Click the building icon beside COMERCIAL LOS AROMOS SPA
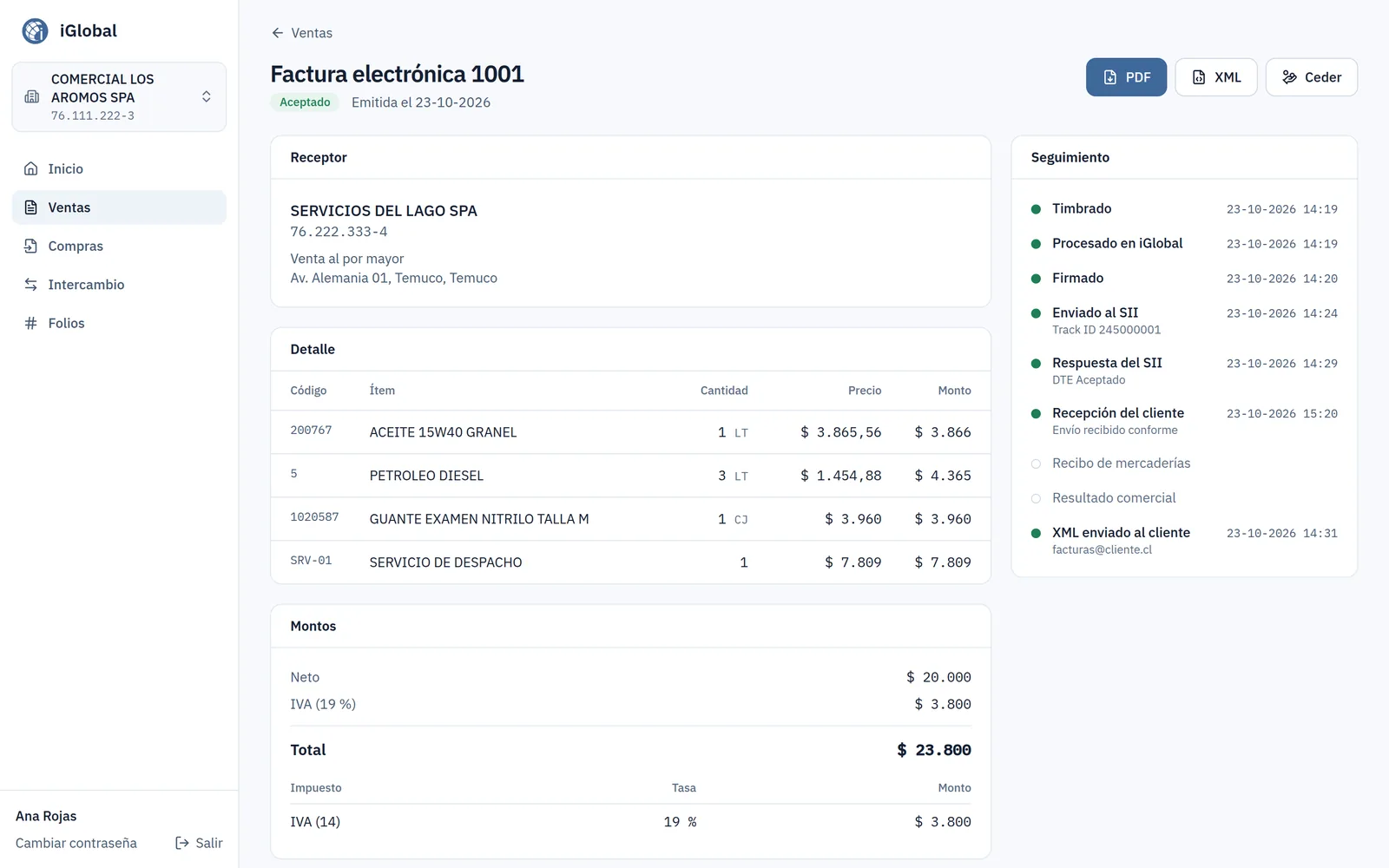The image size is (1389, 868). coord(32,96)
